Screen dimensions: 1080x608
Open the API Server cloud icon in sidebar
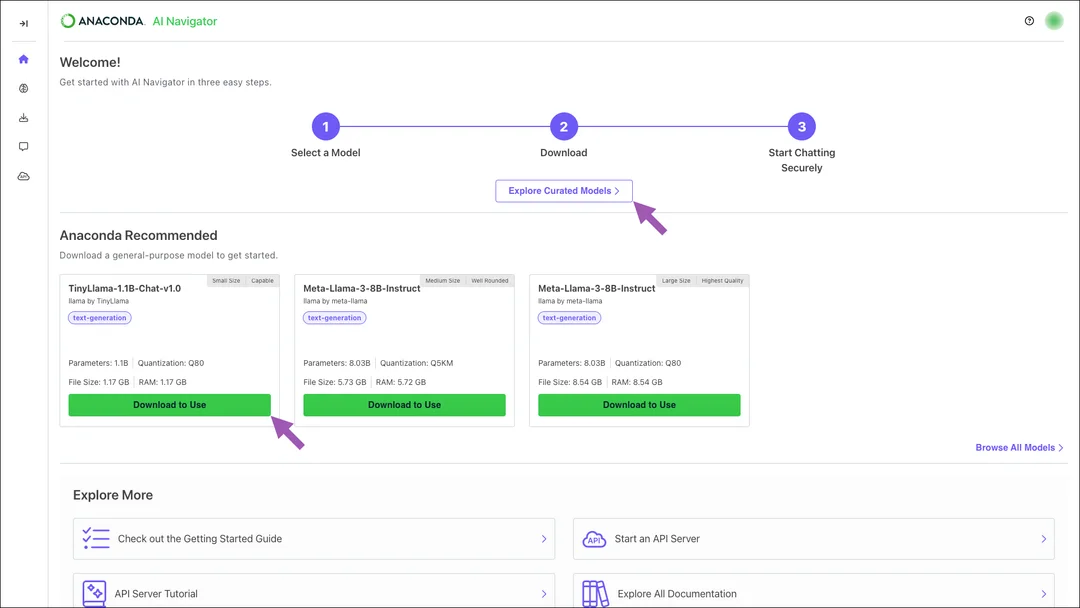[23, 176]
